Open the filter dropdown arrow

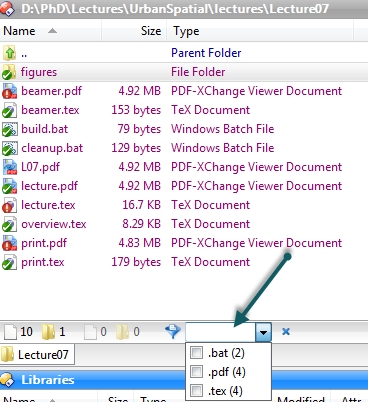(263, 332)
